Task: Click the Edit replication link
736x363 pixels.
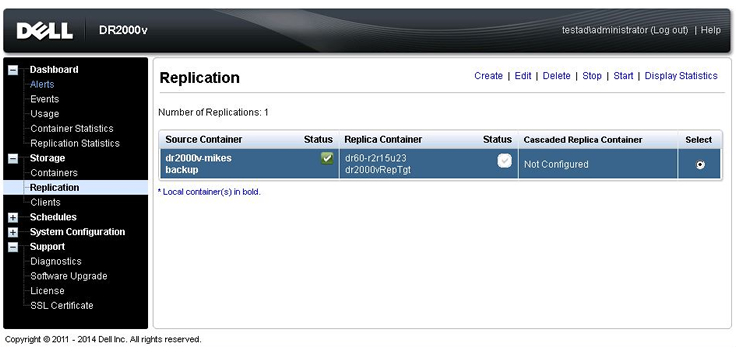Action: pyautogui.click(x=523, y=76)
